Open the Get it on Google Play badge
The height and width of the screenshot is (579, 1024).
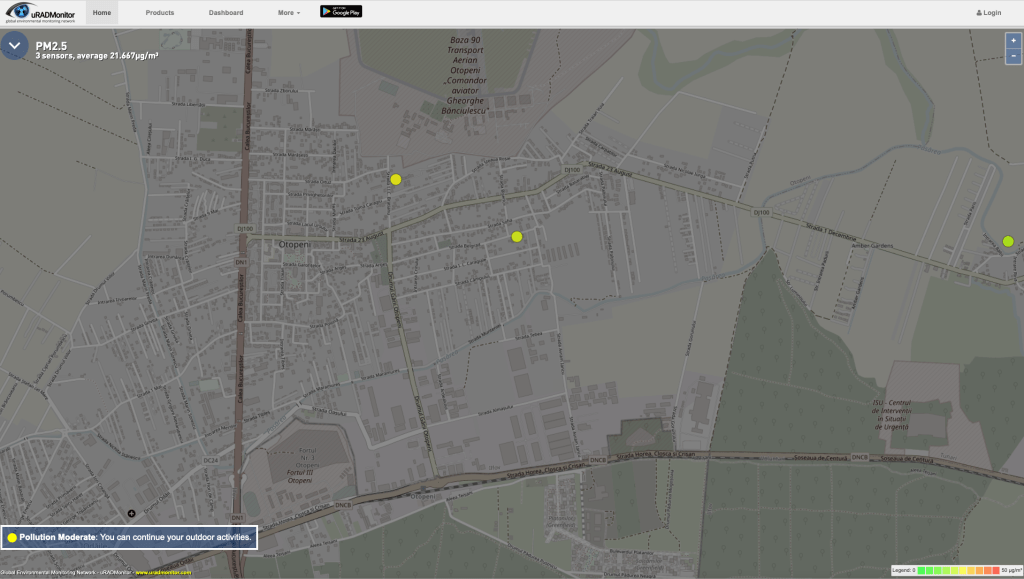click(341, 12)
